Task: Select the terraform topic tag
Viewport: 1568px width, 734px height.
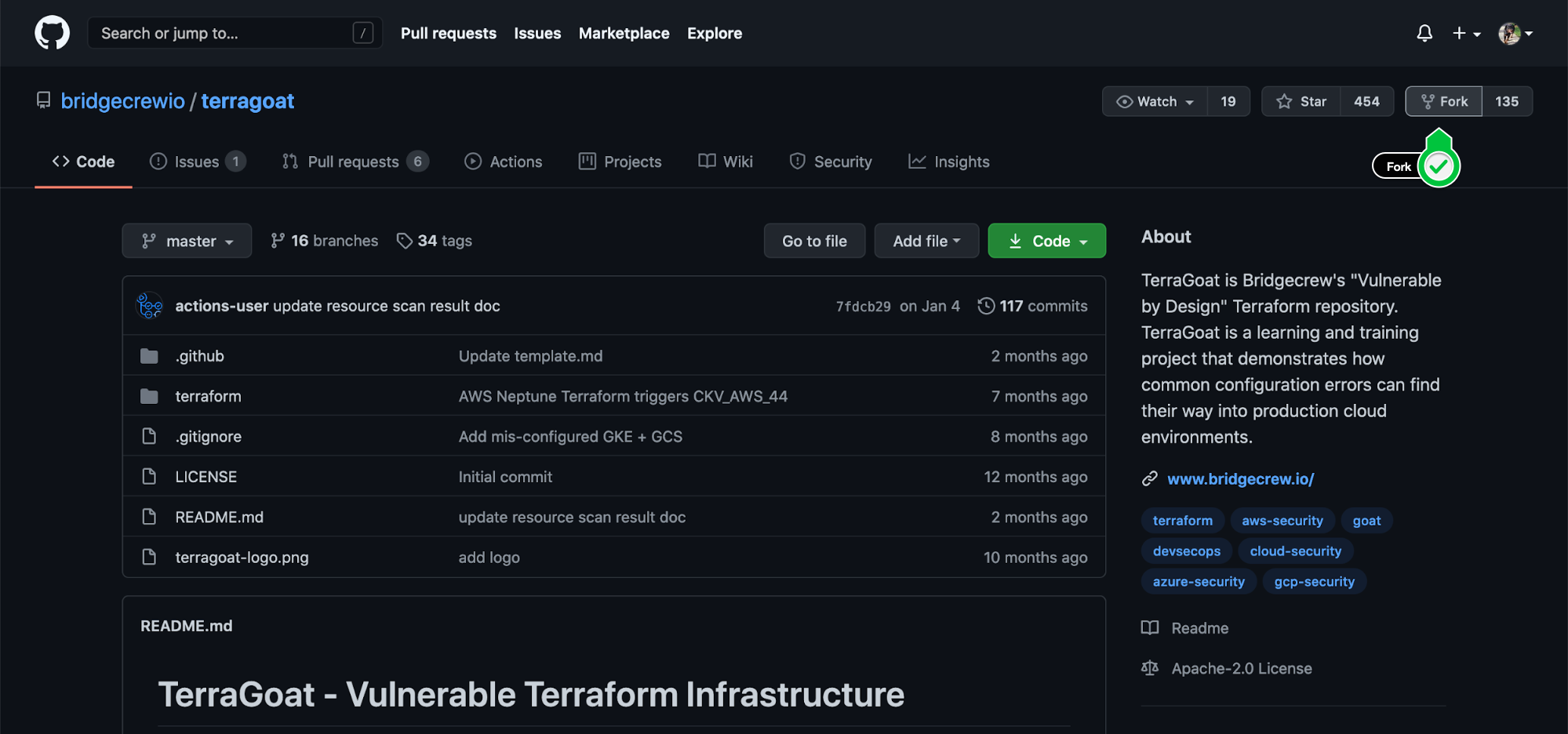Action: tap(1182, 521)
